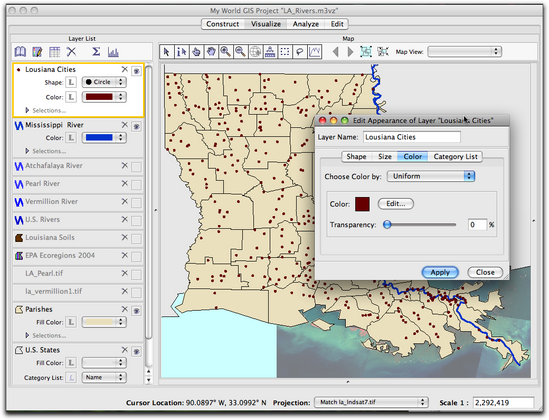Click the sigma summary statistics icon
Viewport: 549px width, 420px height.
coord(96,52)
